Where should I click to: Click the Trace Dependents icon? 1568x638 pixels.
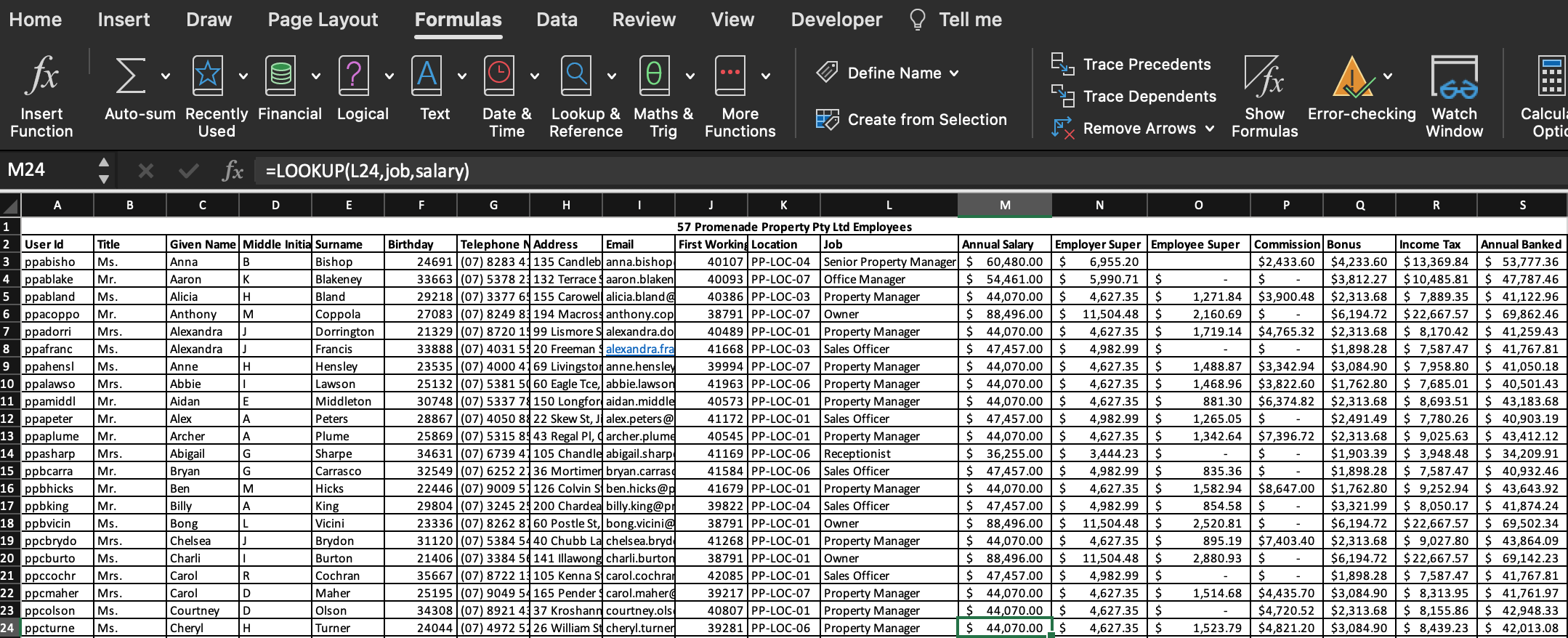[1062, 96]
